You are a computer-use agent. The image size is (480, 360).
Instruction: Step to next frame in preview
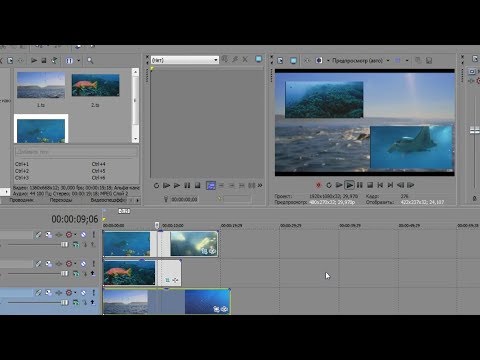pos(411,185)
